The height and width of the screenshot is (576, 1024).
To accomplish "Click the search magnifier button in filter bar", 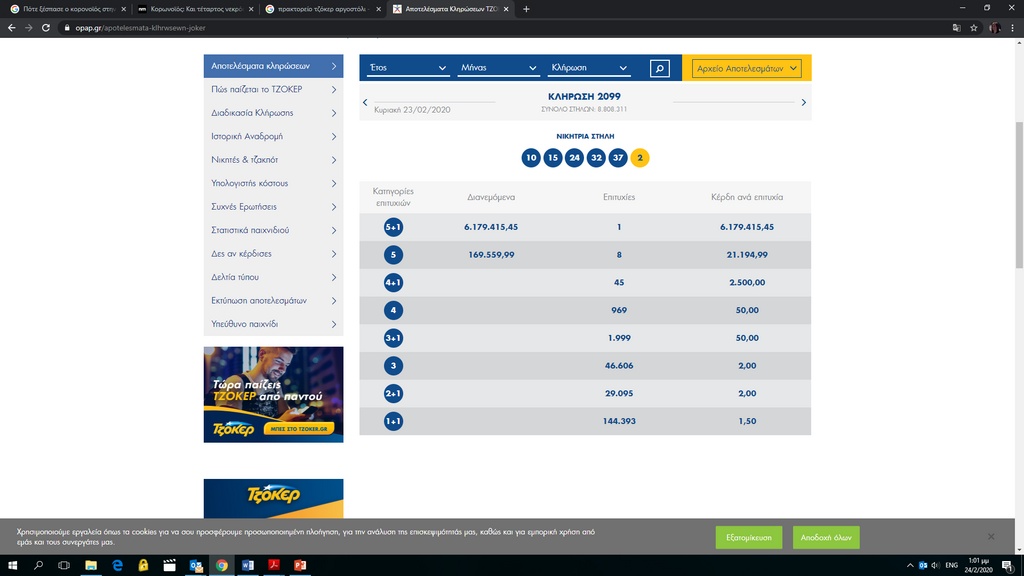I will pos(659,68).
